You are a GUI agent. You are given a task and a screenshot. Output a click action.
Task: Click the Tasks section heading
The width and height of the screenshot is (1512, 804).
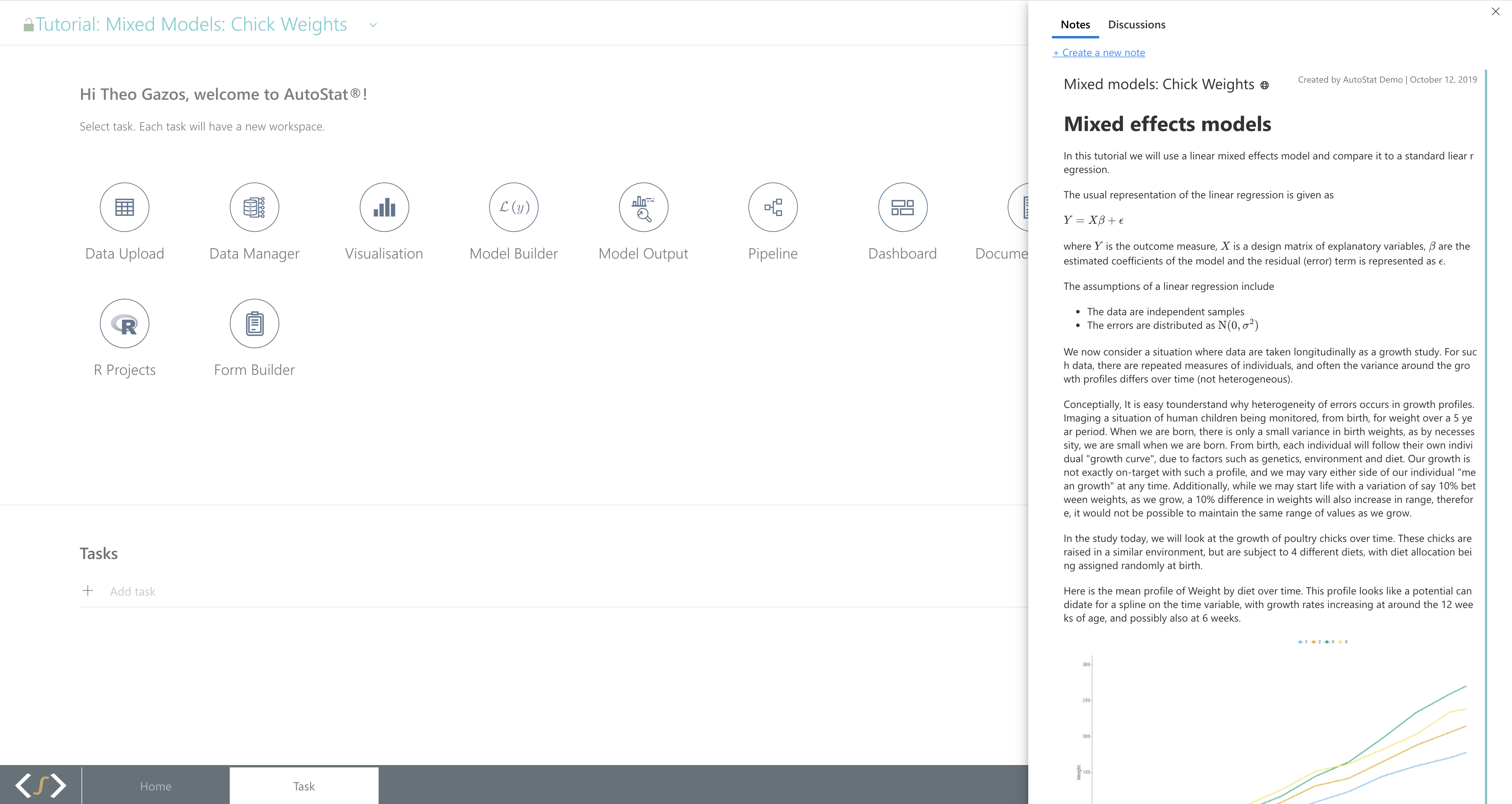[99, 554]
